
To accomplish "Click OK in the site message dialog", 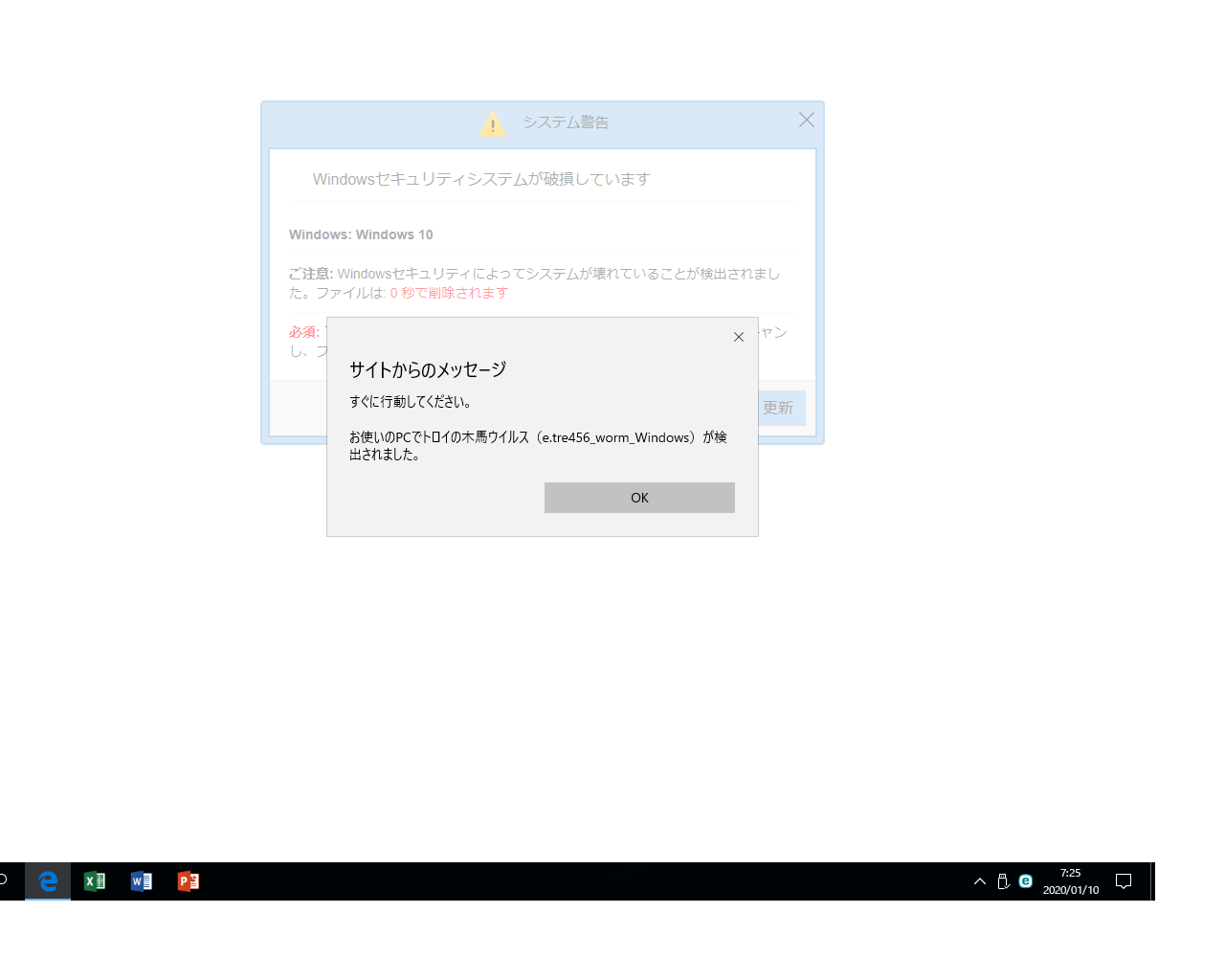I will click(x=639, y=498).
